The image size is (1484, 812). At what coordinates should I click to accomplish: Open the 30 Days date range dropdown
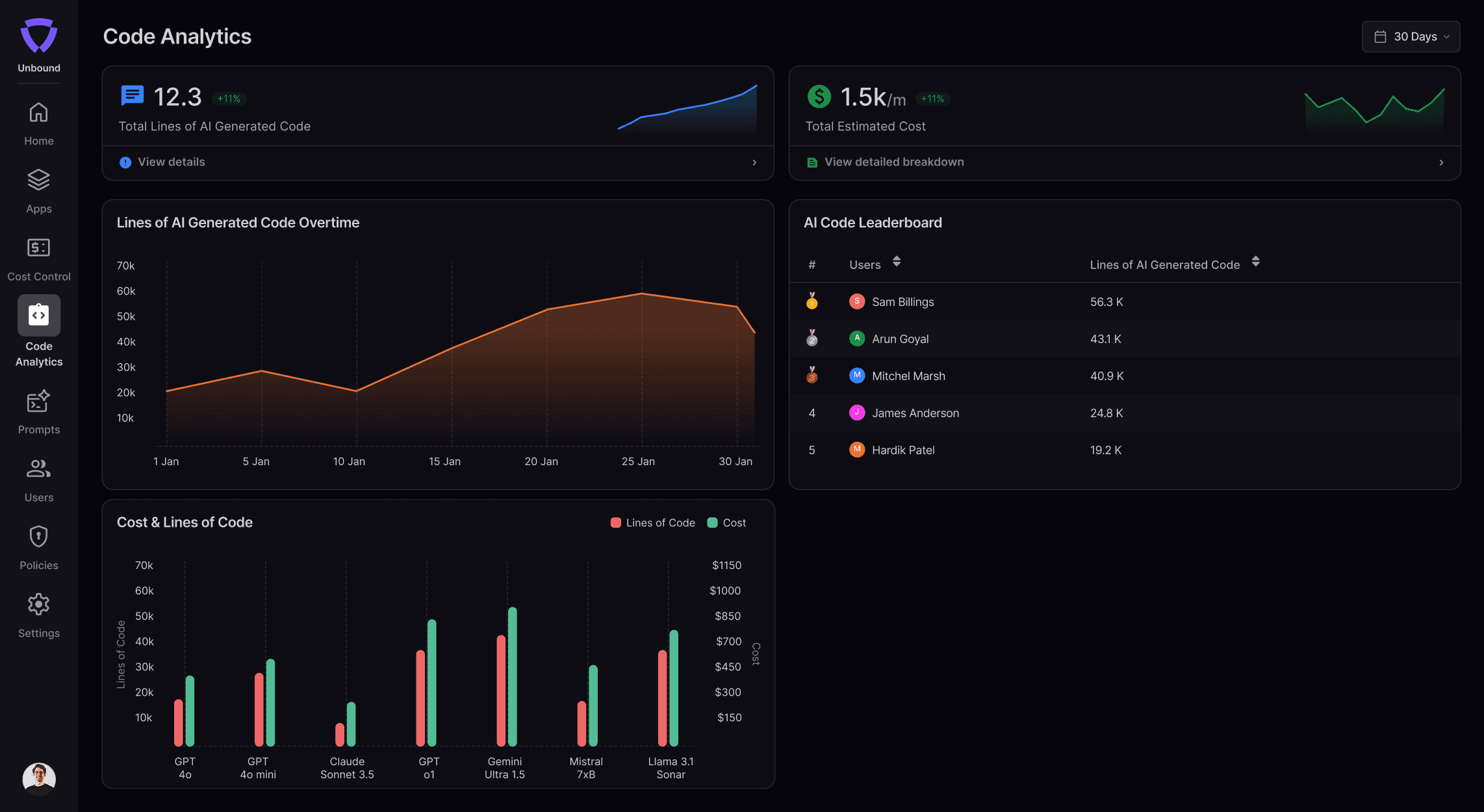click(x=1411, y=36)
